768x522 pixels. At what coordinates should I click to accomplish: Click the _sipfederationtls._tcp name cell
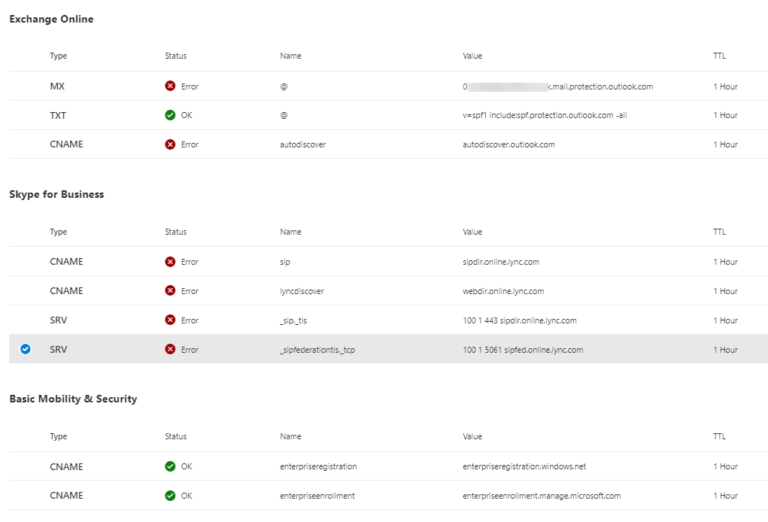[x=317, y=350]
